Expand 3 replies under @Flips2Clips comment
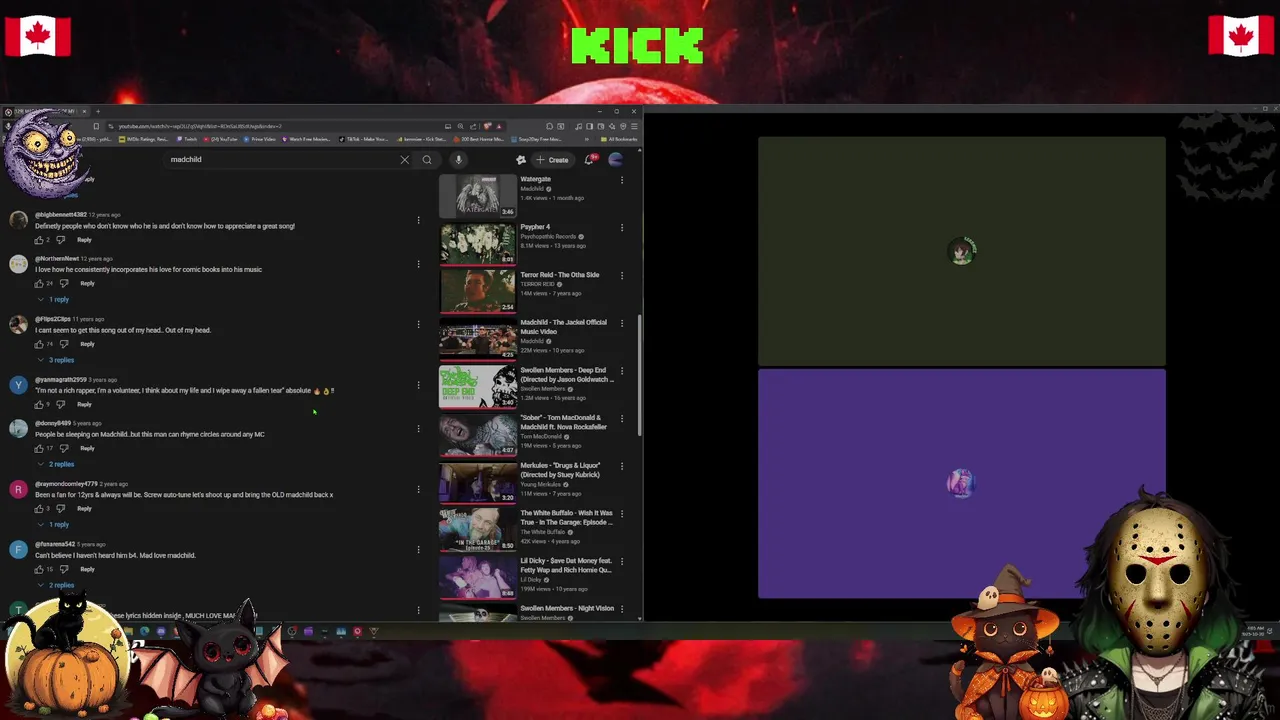Image resolution: width=1280 pixels, height=720 pixels. point(57,360)
